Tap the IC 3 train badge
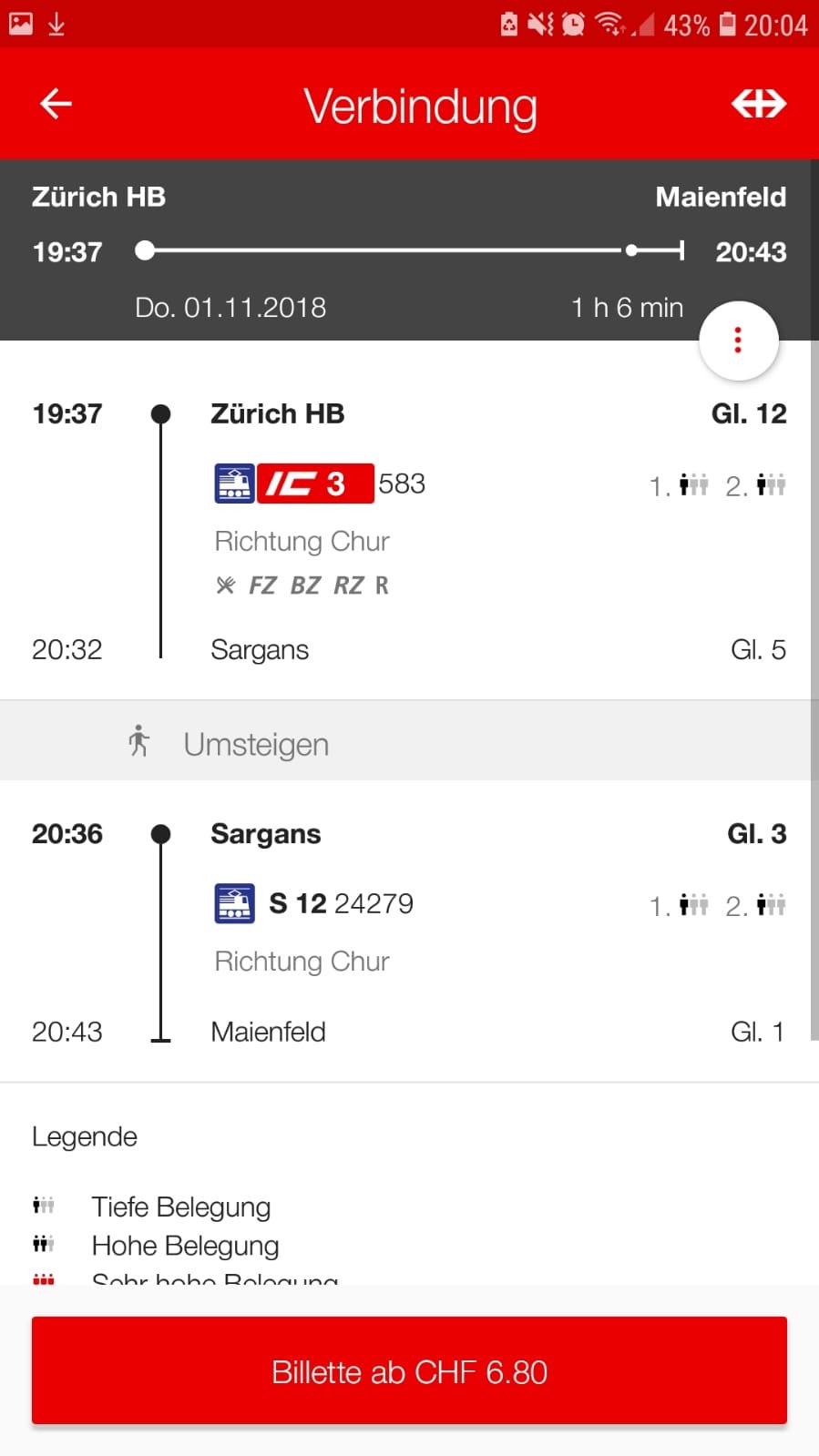Screen dimensions: 819x1456 (315, 484)
